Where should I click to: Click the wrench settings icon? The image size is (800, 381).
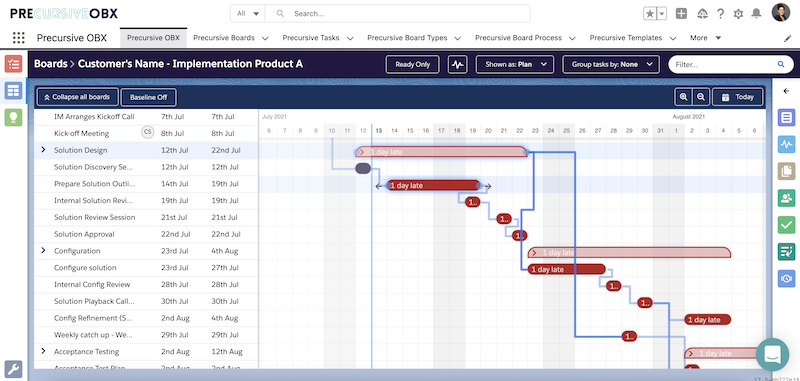coord(13,369)
